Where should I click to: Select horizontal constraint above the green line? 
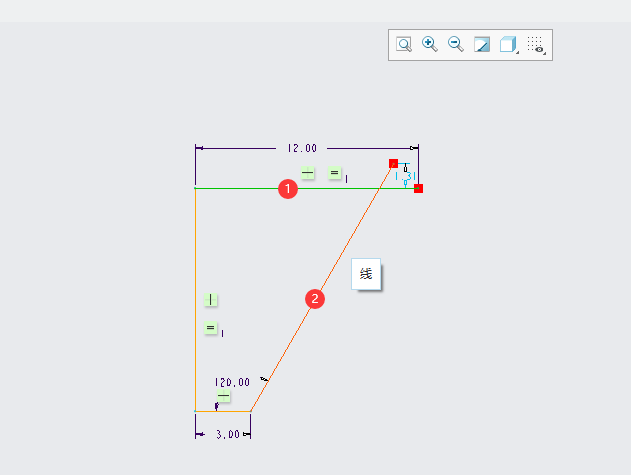pos(308,173)
